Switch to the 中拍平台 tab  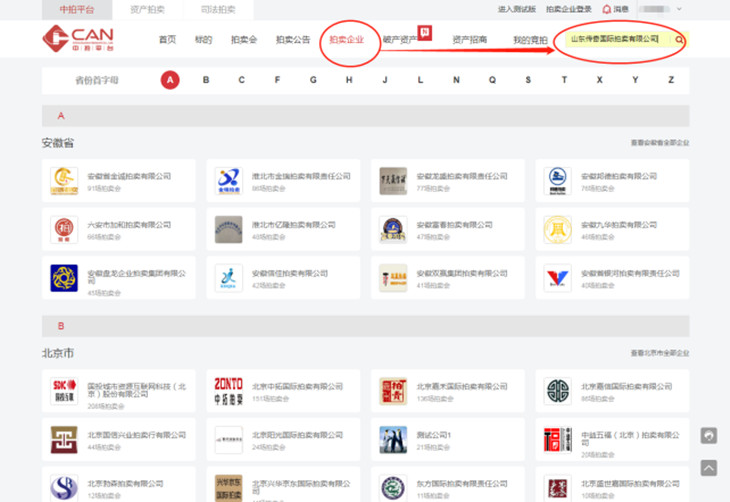pos(77,9)
